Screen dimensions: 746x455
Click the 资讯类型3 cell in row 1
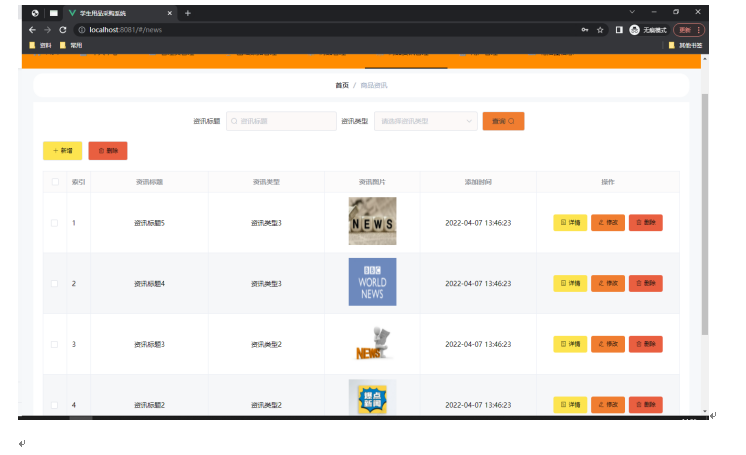[x=266, y=223]
